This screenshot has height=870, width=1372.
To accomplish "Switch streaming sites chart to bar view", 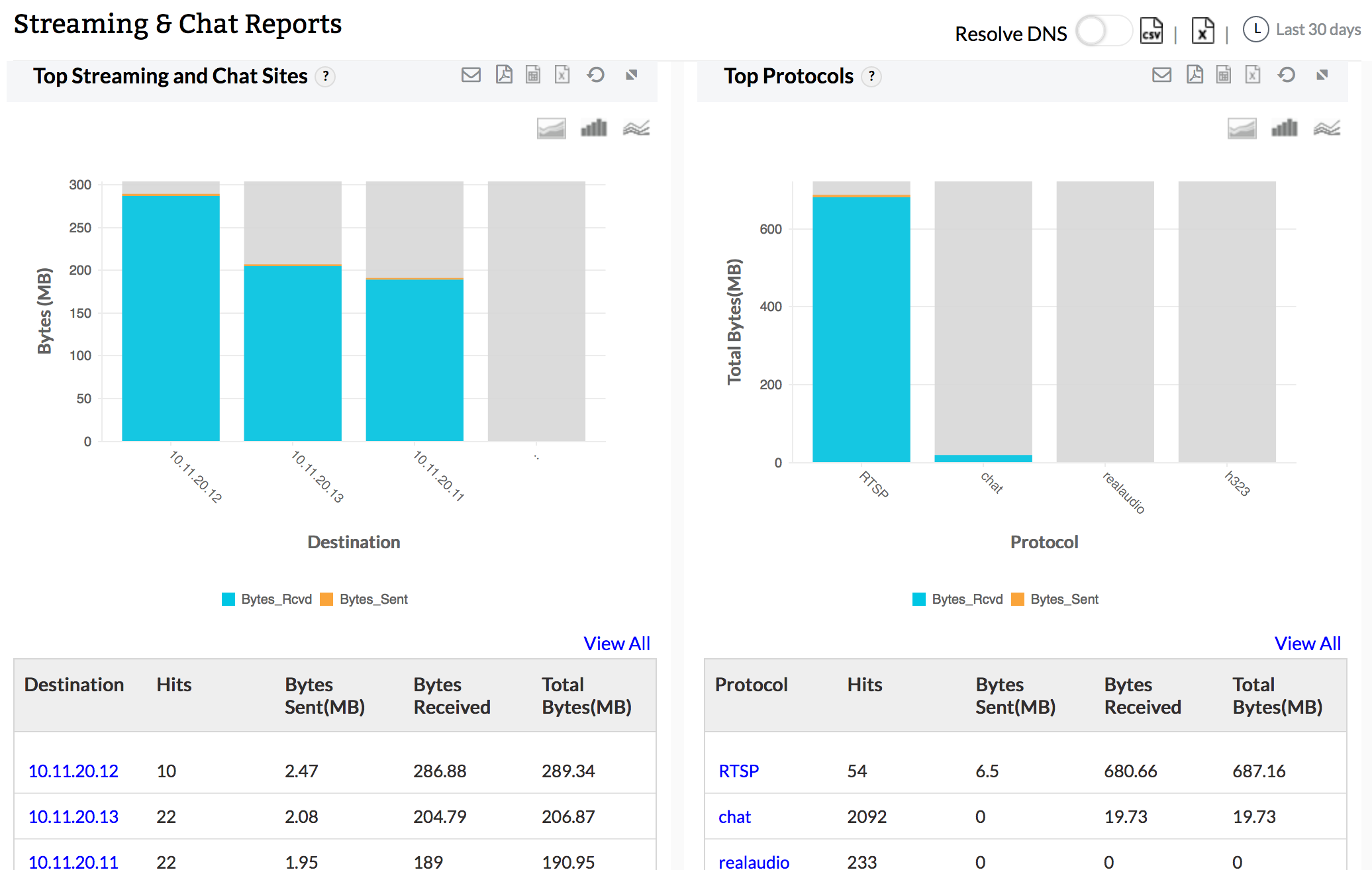I will (x=593, y=128).
